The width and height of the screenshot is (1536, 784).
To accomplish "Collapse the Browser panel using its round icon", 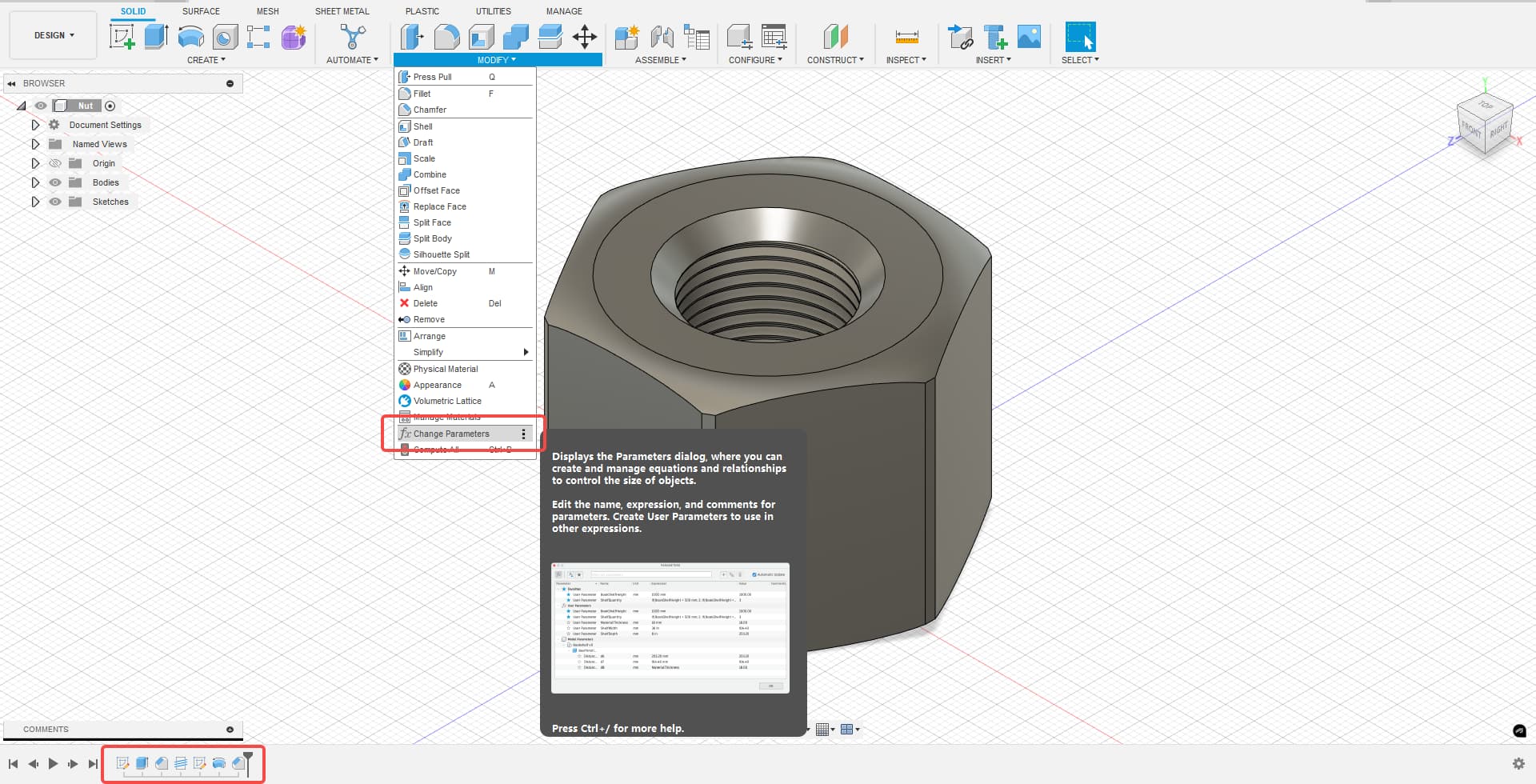I will point(230,83).
